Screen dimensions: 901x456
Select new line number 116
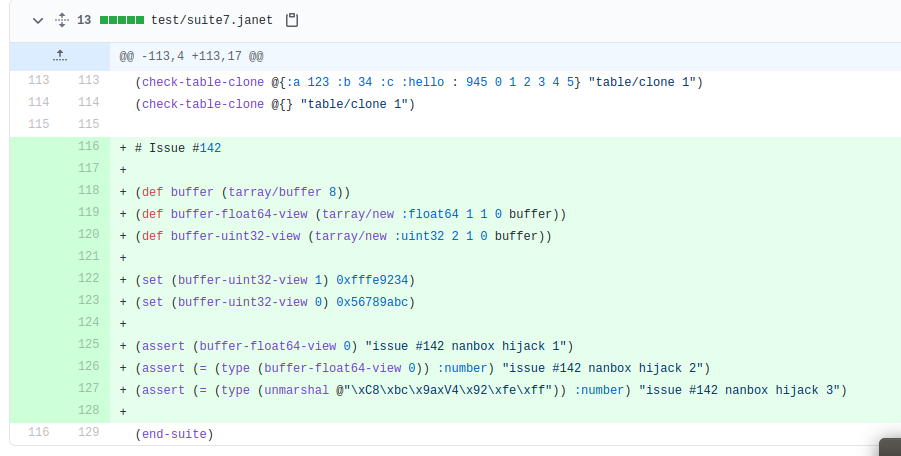coord(88,146)
